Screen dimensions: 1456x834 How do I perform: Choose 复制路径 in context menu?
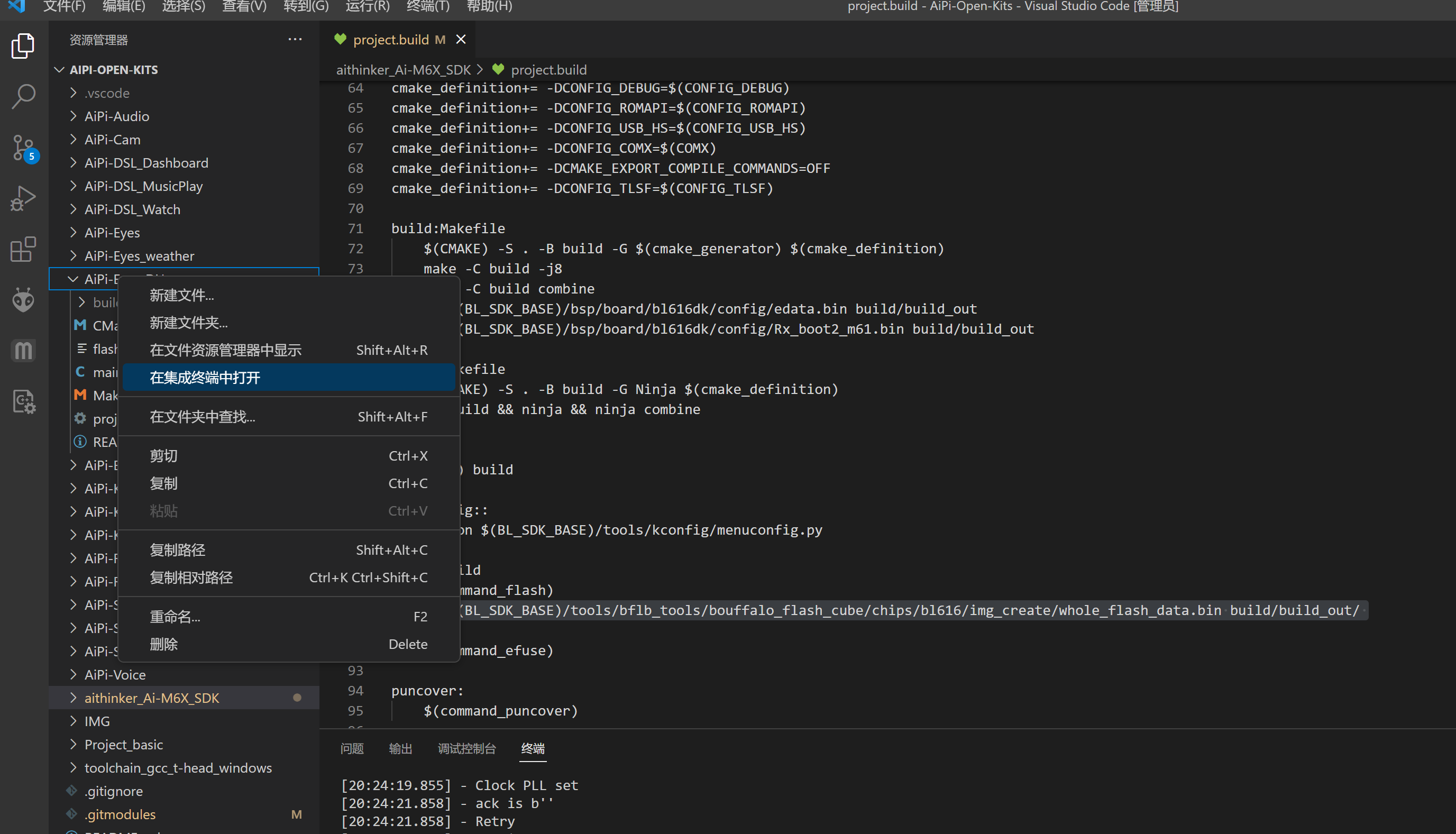pos(289,551)
